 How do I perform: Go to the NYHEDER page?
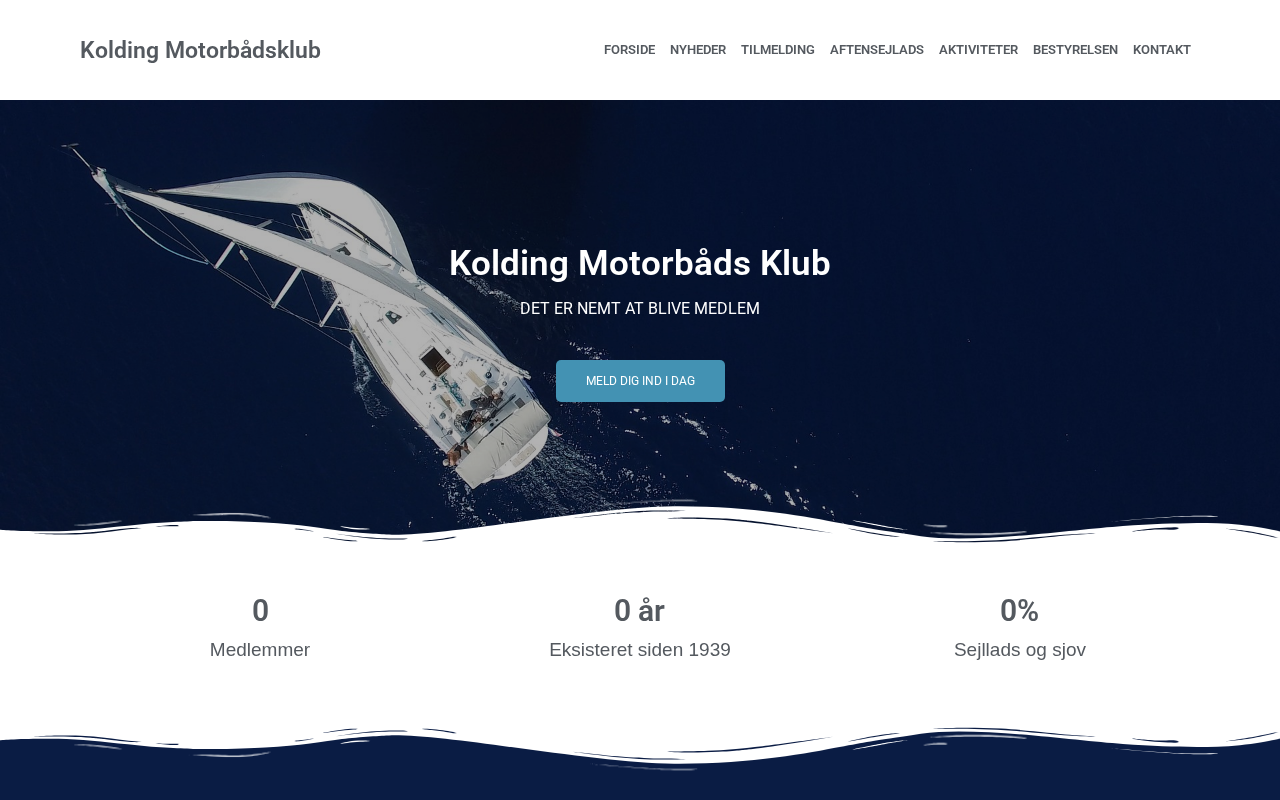click(x=698, y=50)
